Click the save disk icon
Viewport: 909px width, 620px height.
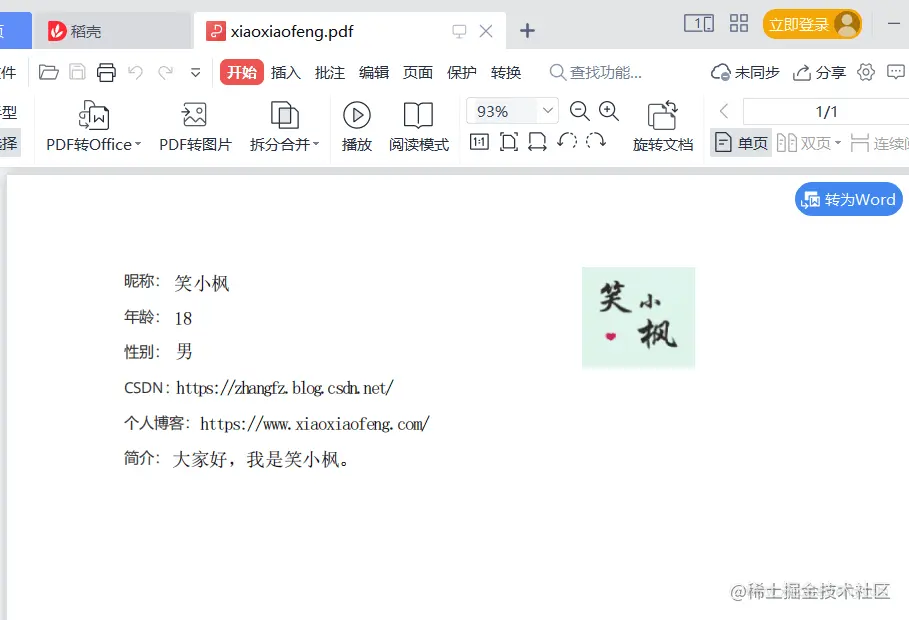coord(77,72)
